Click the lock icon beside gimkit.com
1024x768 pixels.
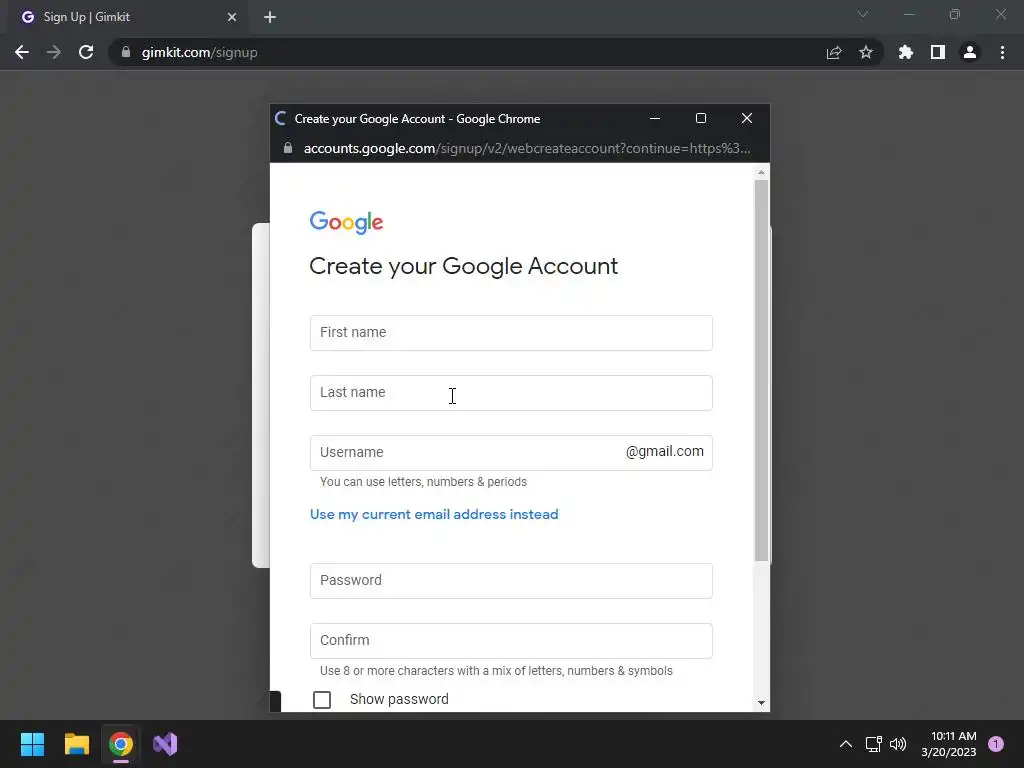tap(126, 52)
